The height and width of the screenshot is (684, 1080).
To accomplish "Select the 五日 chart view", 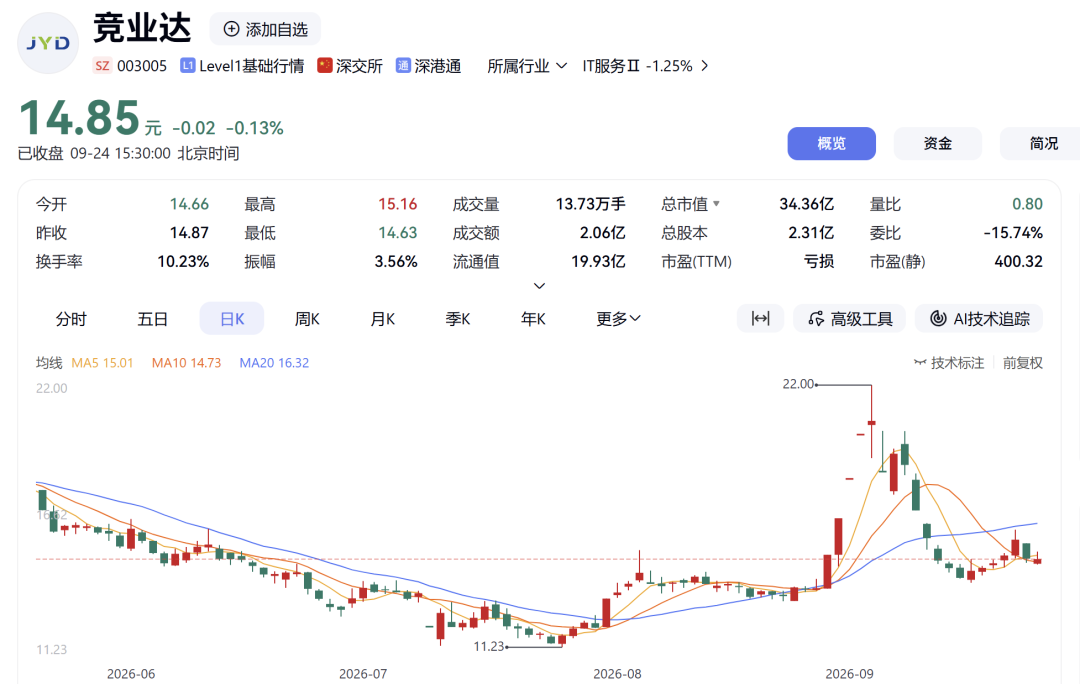I will pyautogui.click(x=152, y=319).
